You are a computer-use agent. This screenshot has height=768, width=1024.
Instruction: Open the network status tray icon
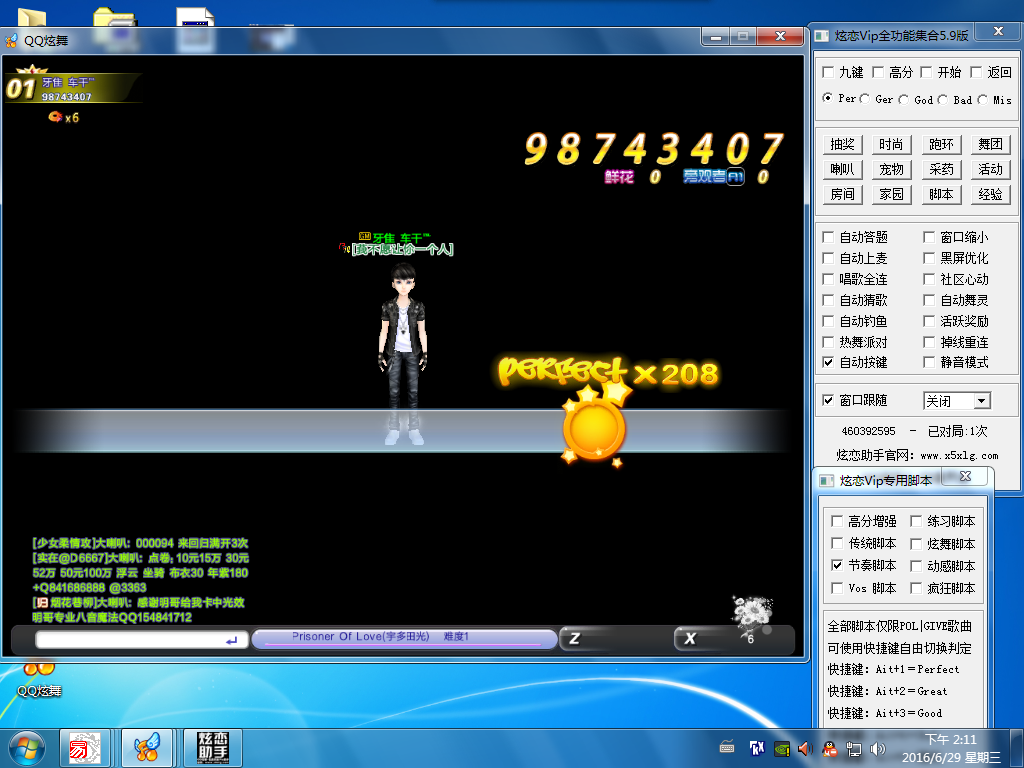[x=854, y=749]
